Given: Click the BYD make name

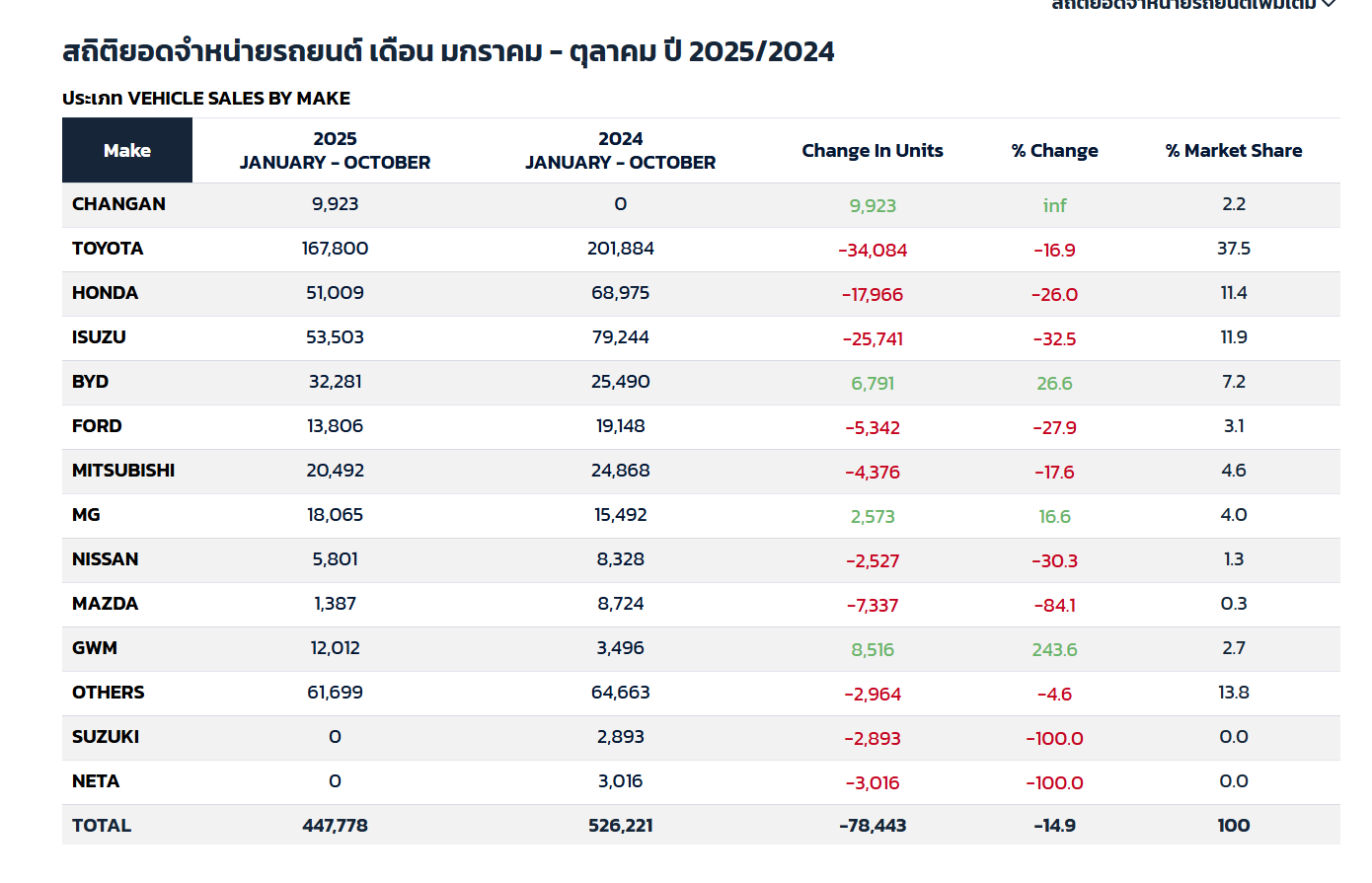Looking at the screenshot, I should pyautogui.click(x=90, y=382).
